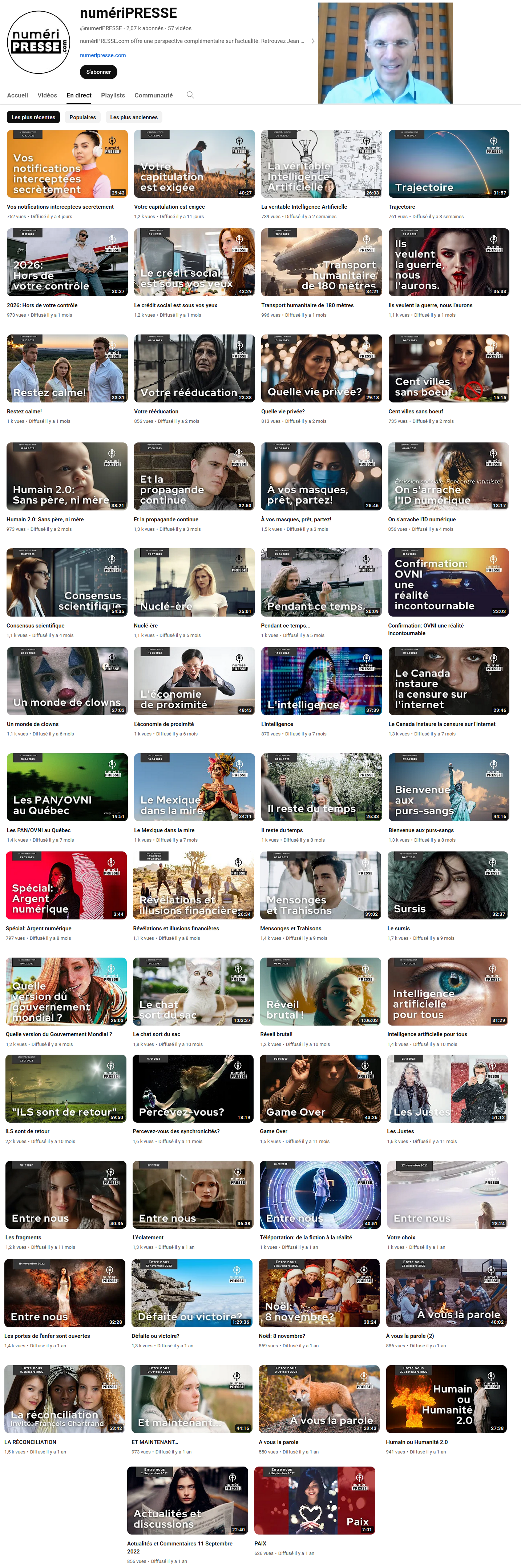Select the Les plus récentes filter chip
Screen dimensions: 521x1568
click(33, 117)
